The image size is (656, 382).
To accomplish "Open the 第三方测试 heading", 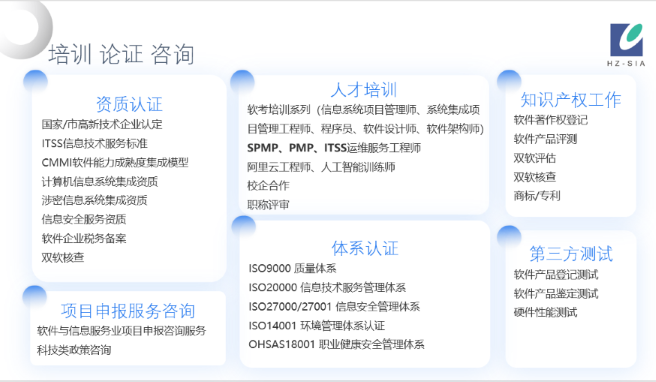I will pos(571,254).
